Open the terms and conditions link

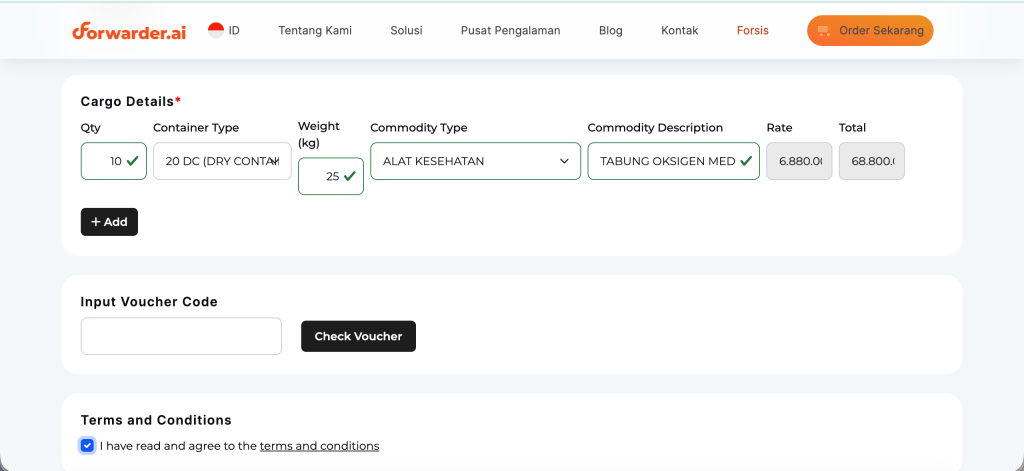[x=319, y=446]
